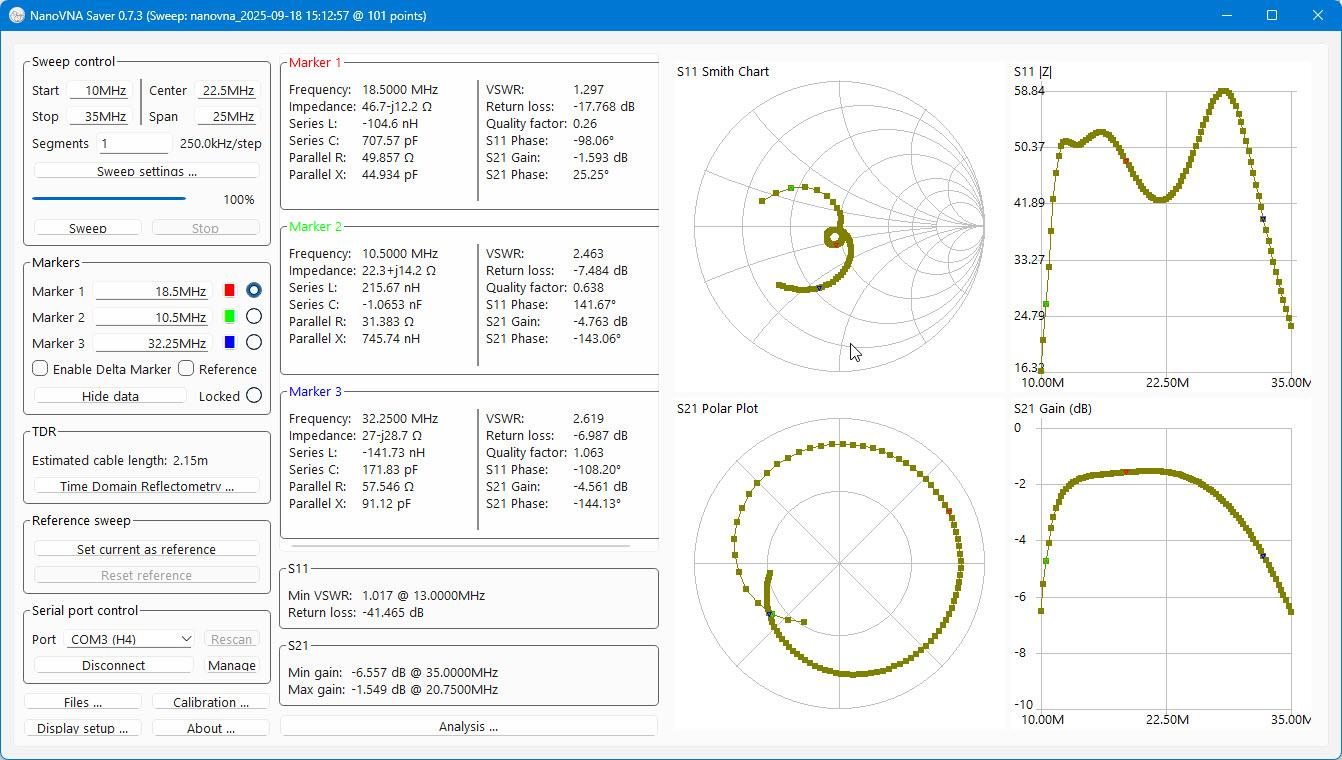Image resolution: width=1342 pixels, height=760 pixels.
Task: Click the "Min VSWR: 1.017 @ 13.0000MHz" line
Action: tap(386, 595)
